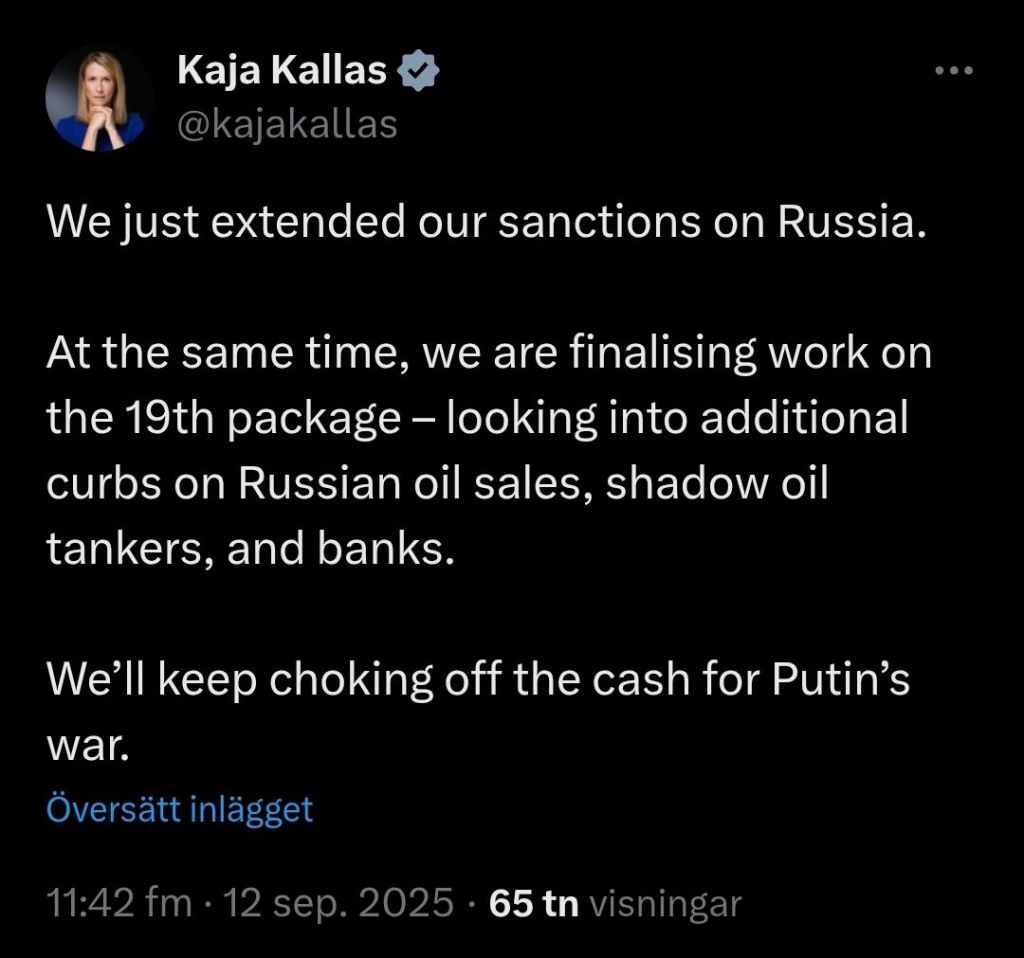Click the 12 sep. 2025 date
1024x958 pixels.
tap(338, 904)
